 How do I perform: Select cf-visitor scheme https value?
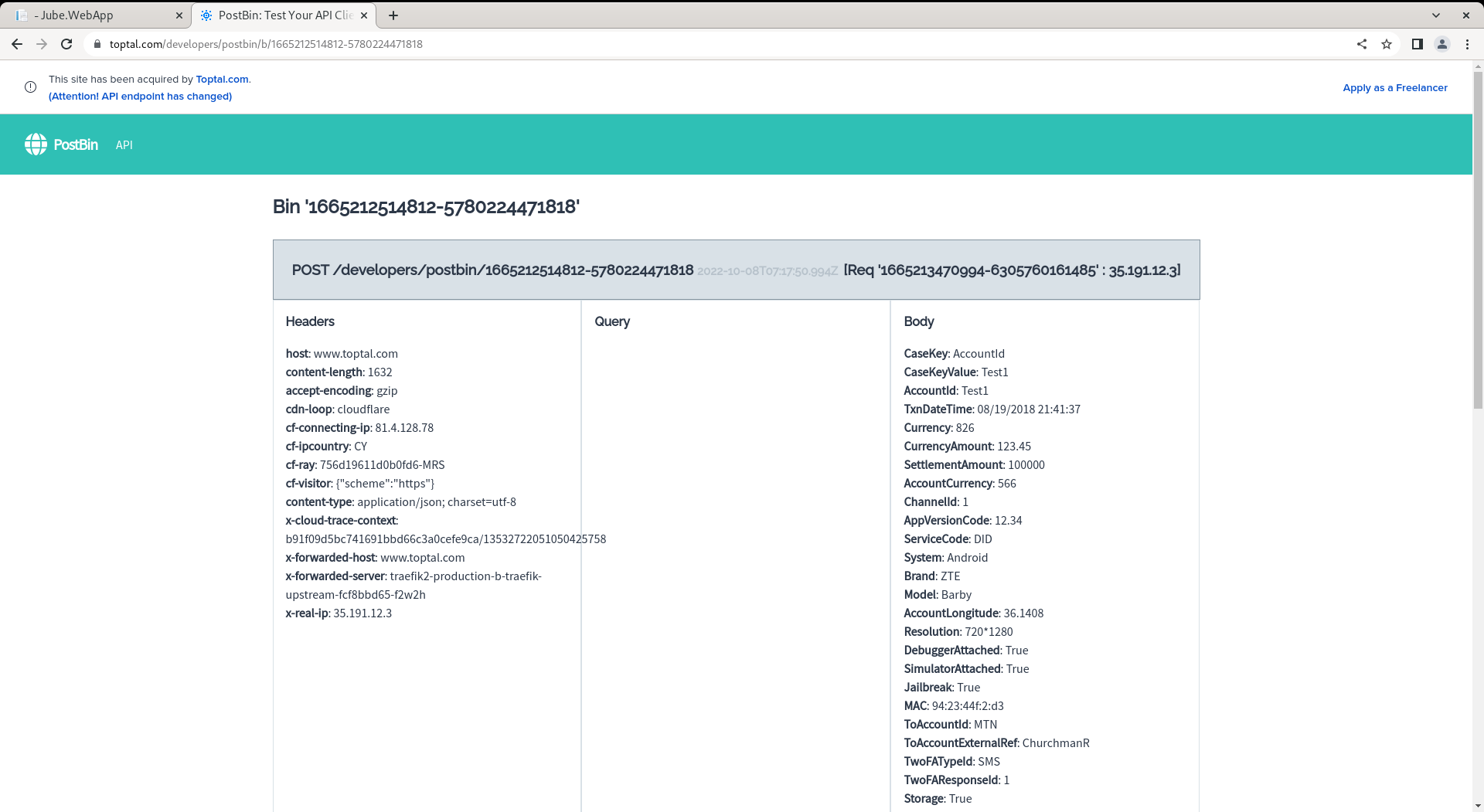tap(385, 483)
